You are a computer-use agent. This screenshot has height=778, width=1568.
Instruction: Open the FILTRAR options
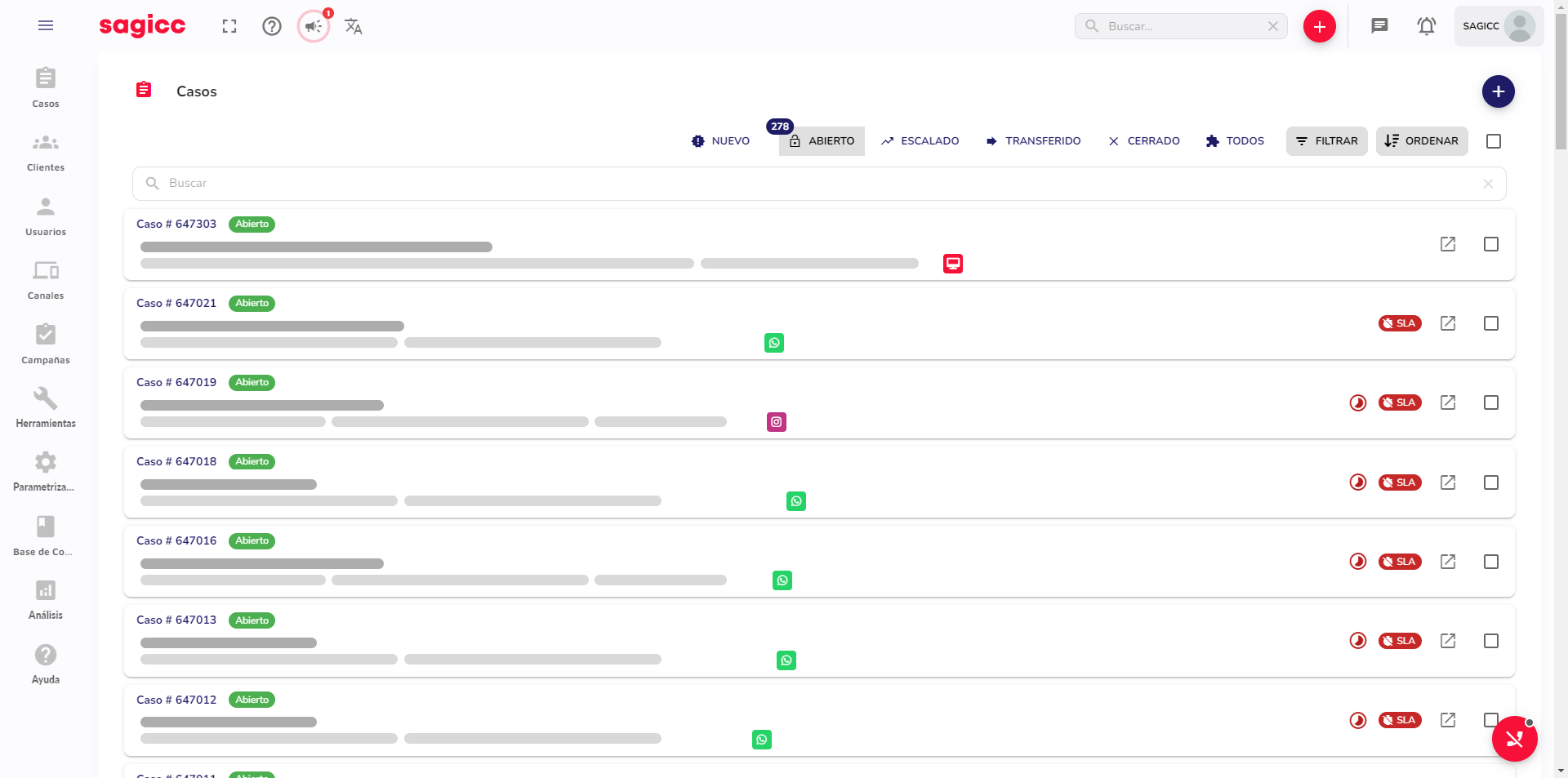point(1326,140)
